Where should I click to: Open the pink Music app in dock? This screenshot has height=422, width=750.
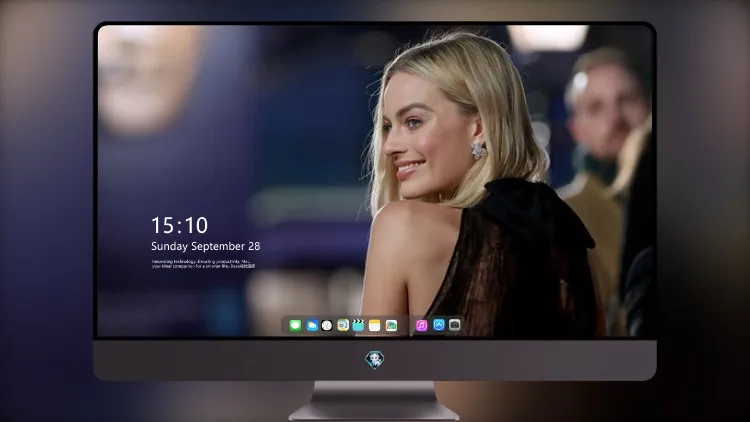point(421,325)
